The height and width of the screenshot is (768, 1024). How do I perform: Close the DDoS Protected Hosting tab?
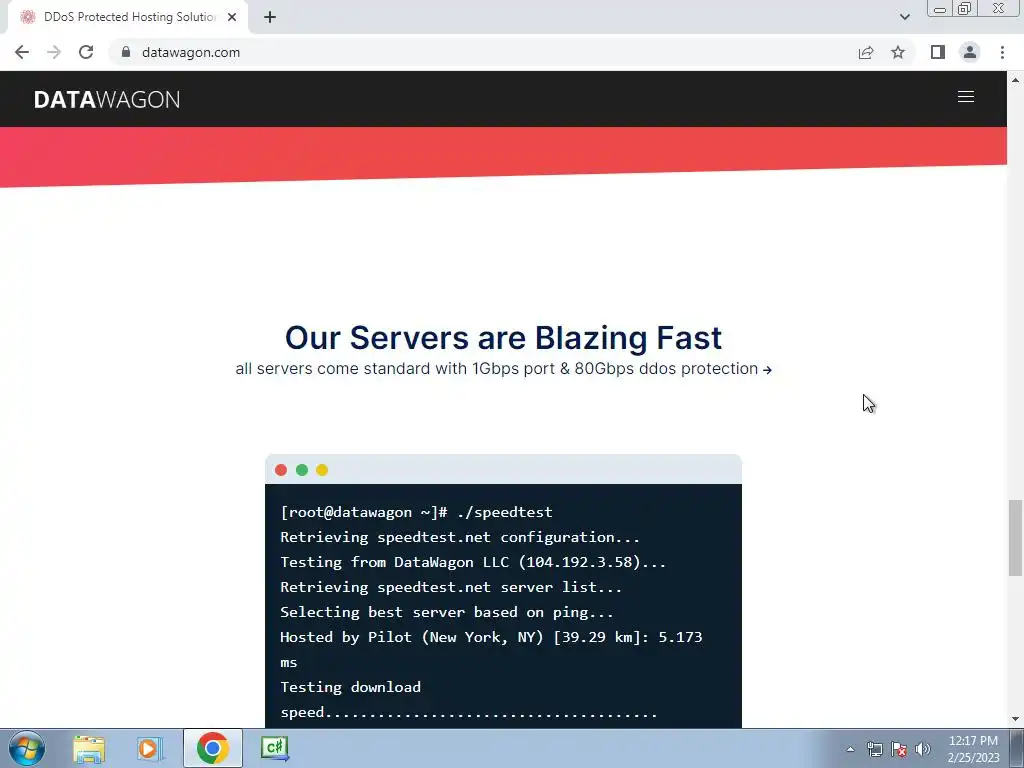[232, 17]
